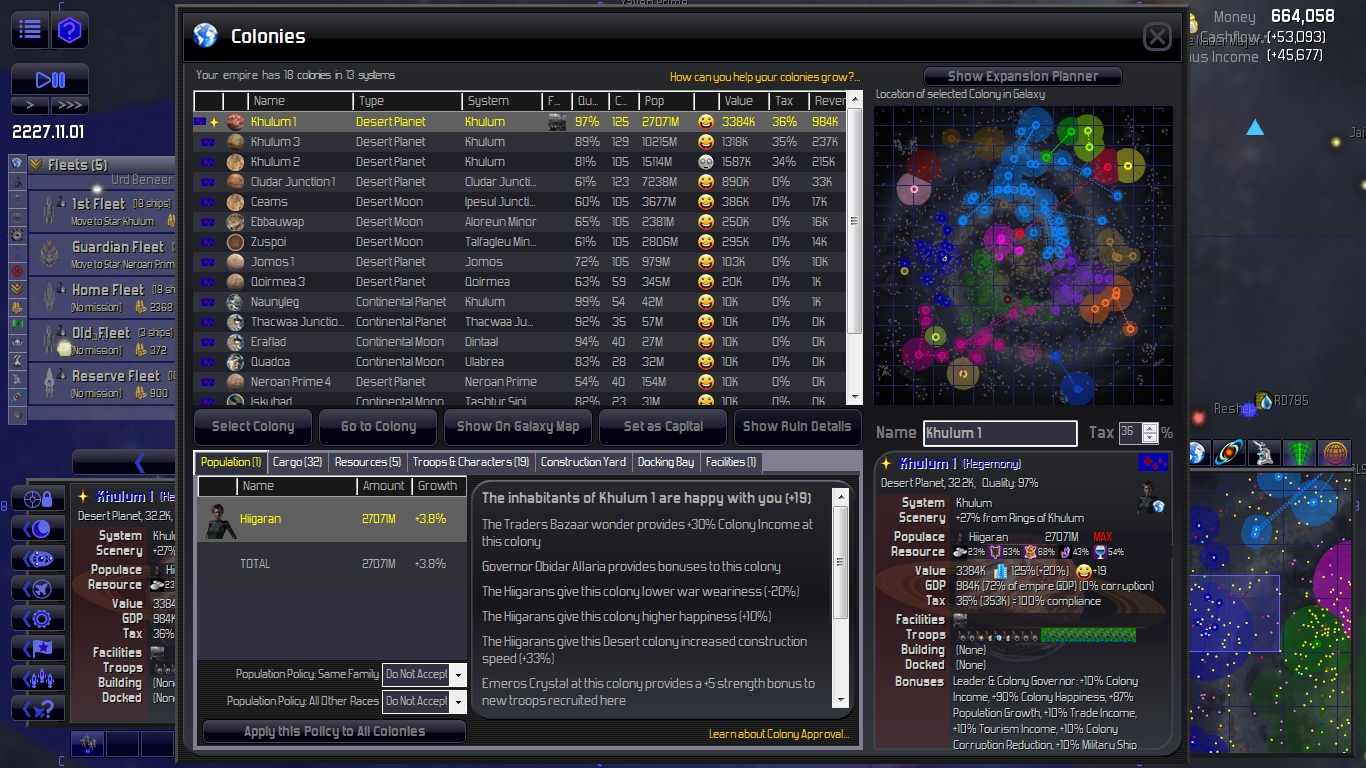Click the orange wireframe globe icon
1366x768 pixels.
(1334, 453)
